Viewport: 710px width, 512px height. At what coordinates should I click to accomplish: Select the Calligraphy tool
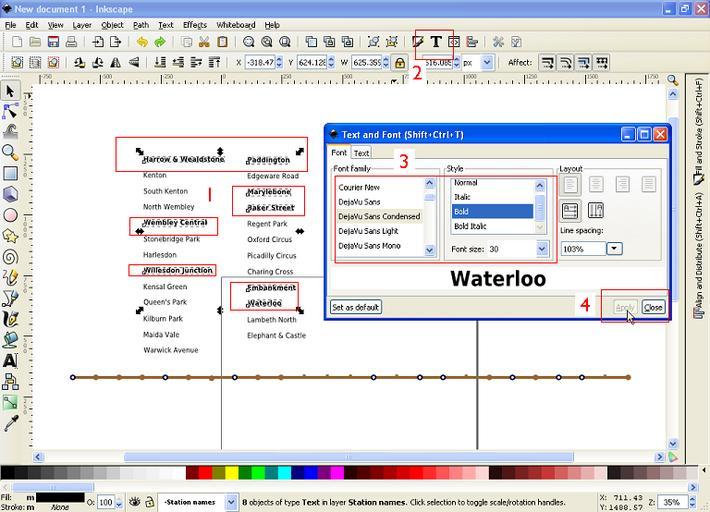coord(10,319)
